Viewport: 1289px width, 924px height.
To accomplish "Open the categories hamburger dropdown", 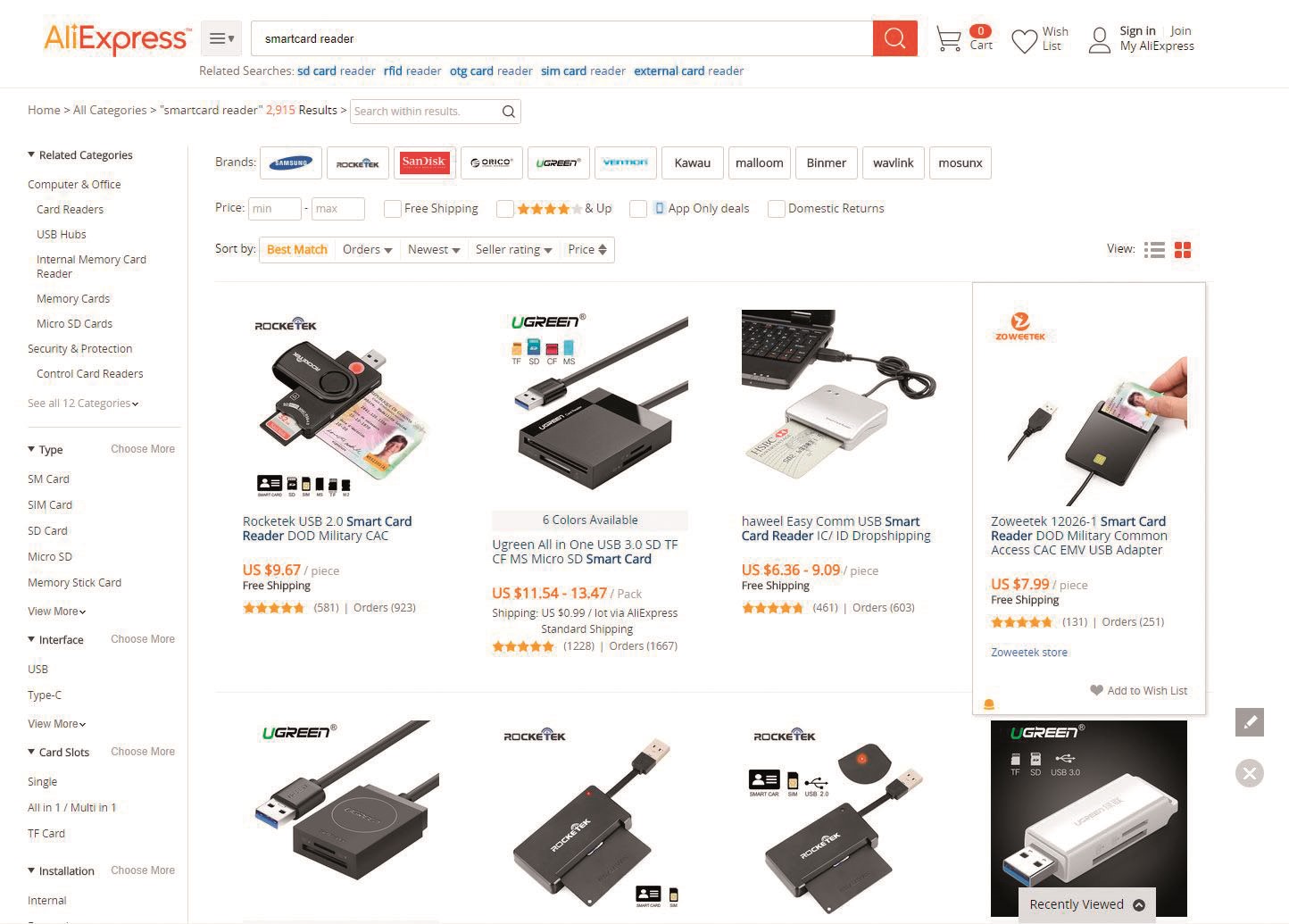I will coord(221,38).
